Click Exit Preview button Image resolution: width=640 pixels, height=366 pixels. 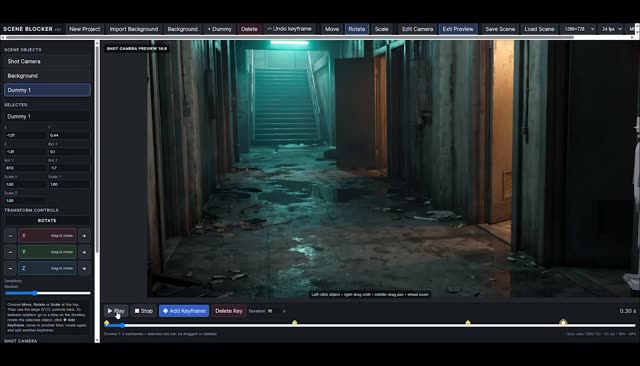pos(458,29)
